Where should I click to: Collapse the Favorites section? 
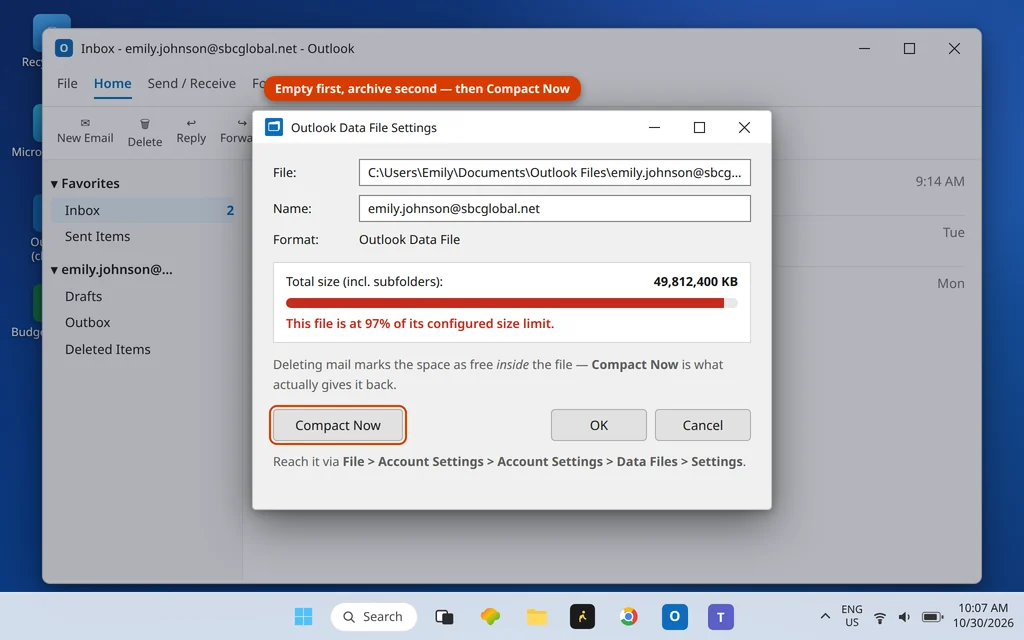coord(54,184)
